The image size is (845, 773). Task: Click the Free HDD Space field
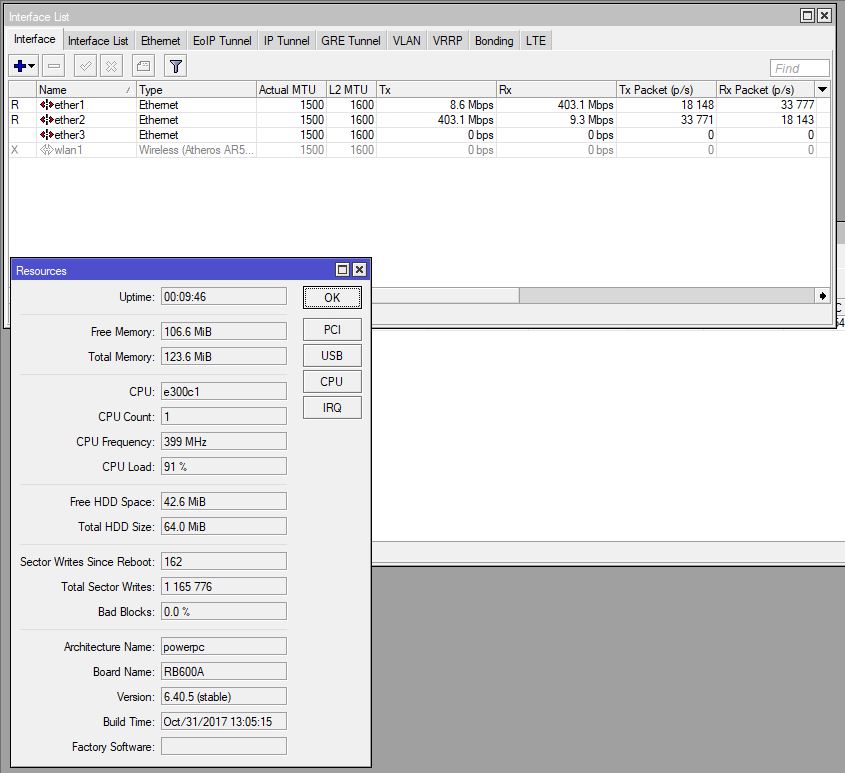(224, 501)
